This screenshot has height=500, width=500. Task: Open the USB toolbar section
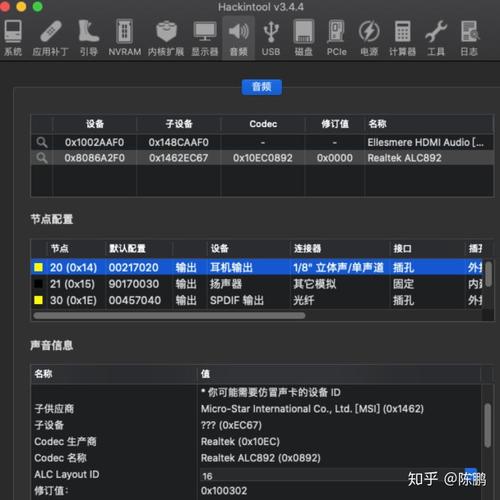(271, 37)
